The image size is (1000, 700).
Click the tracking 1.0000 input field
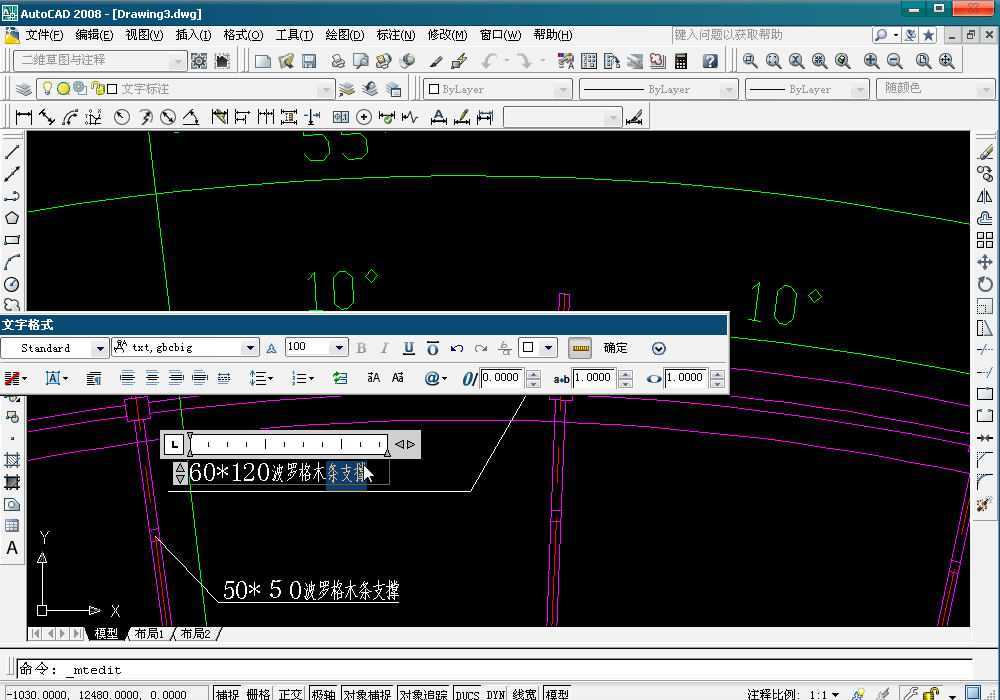click(593, 377)
